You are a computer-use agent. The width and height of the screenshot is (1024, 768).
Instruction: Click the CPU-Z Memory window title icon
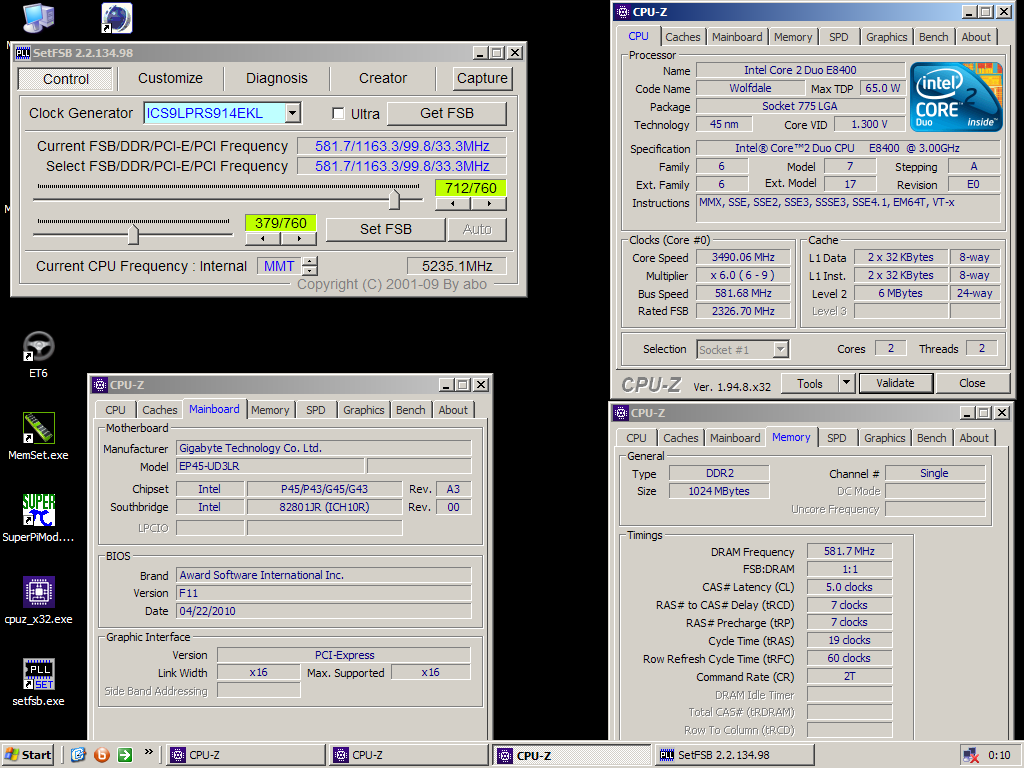pyautogui.click(x=621, y=413)
